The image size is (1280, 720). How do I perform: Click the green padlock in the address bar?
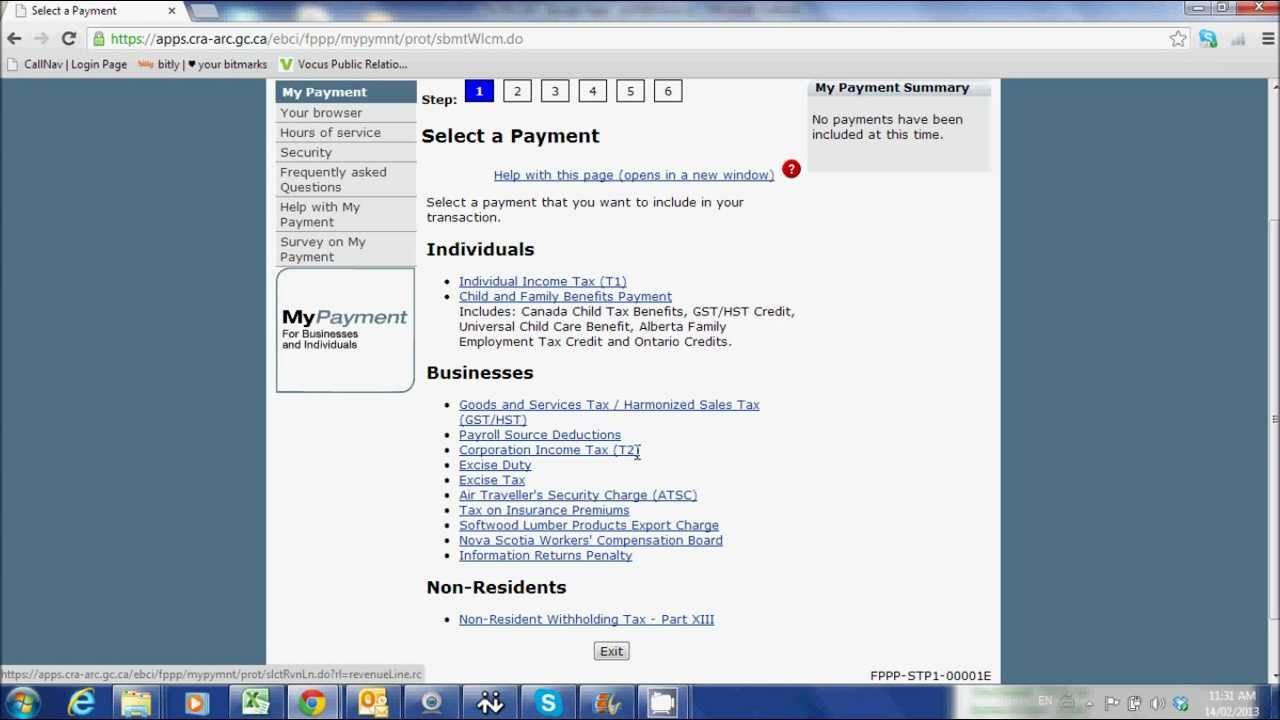[x=97, y=39]
